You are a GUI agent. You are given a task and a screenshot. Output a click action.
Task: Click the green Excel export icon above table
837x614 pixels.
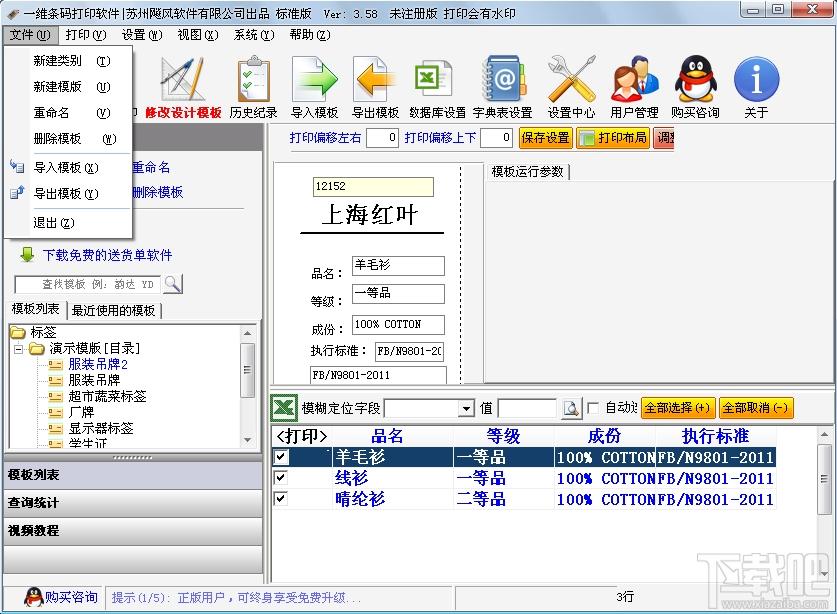click(283, 408)
